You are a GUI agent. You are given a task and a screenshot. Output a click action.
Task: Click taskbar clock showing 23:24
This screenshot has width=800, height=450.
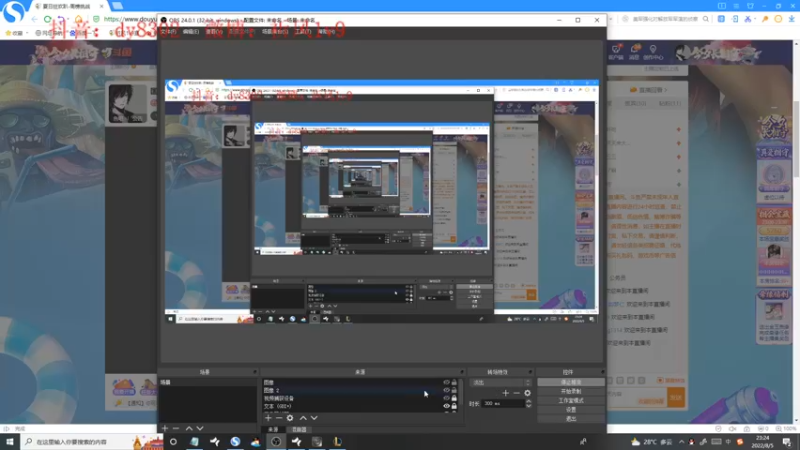click(x=762, y=442)
